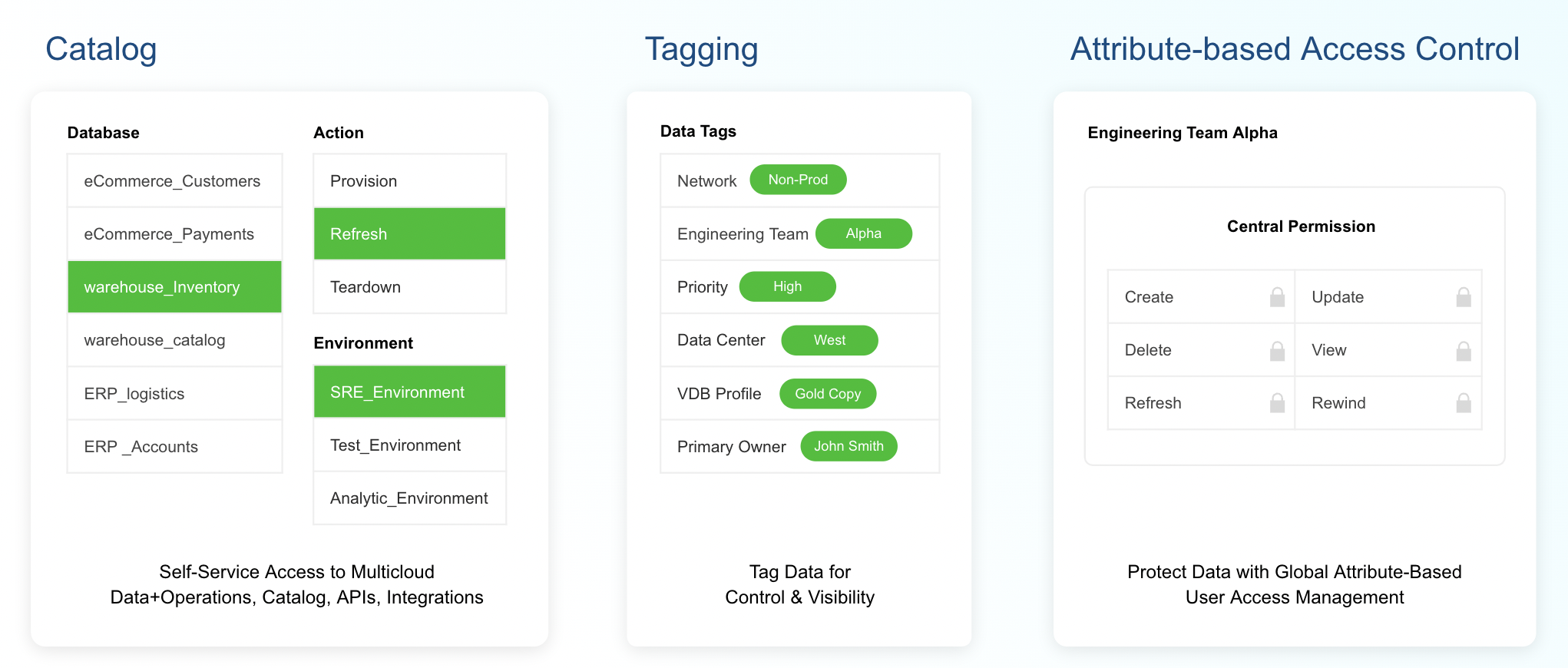Choose eCommerce_Customers in the database list
This screenshot has height=668, width=1568.
[175, 181]
